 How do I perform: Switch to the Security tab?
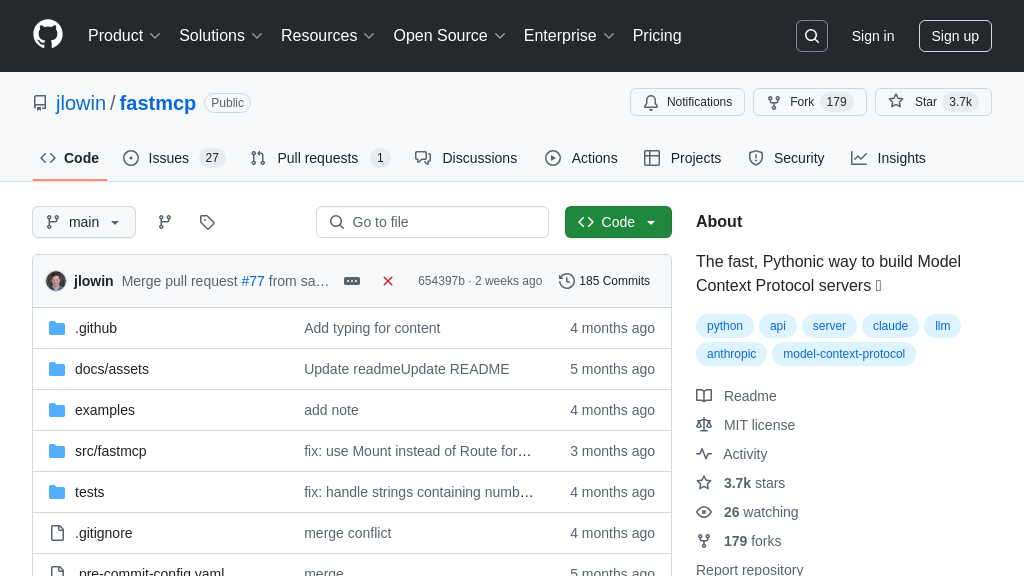pos(786,158)
